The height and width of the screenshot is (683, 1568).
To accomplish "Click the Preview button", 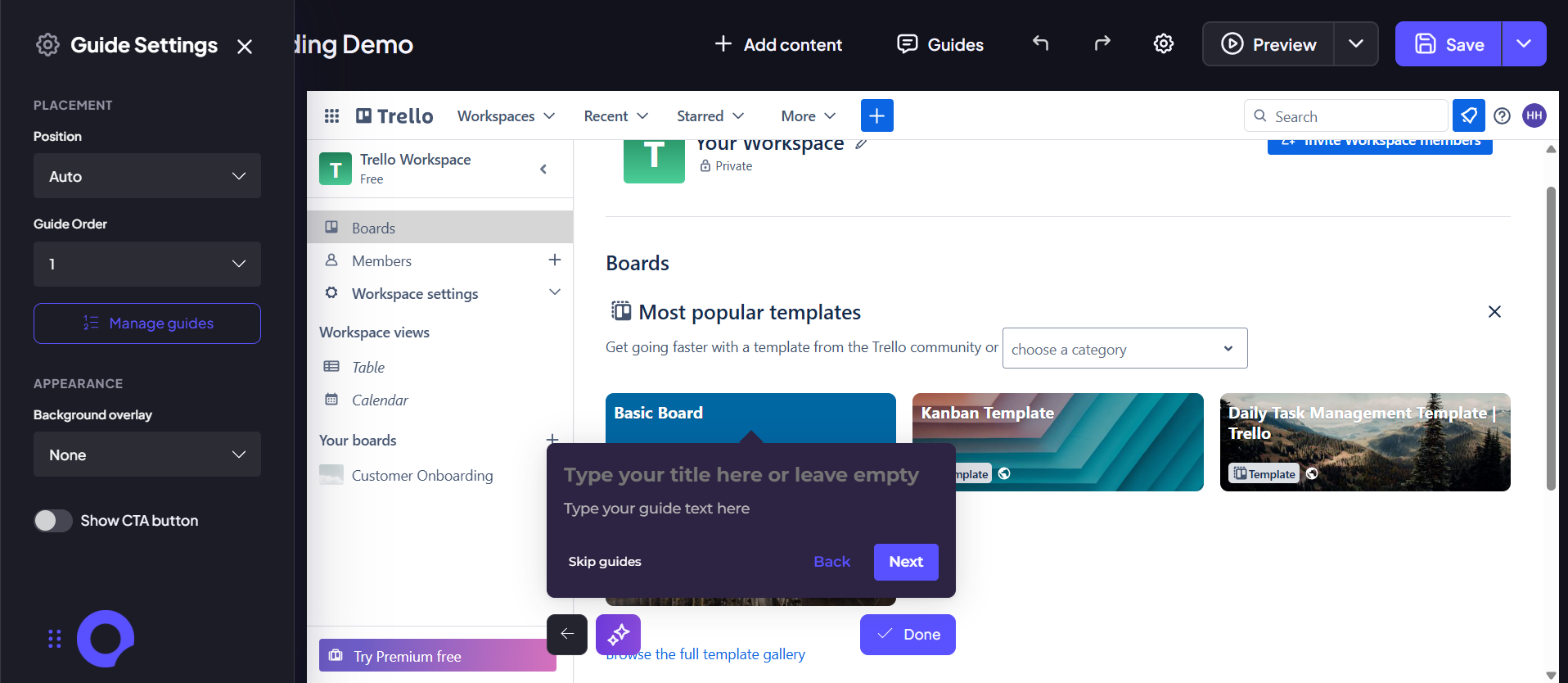I will point(1268,44).
